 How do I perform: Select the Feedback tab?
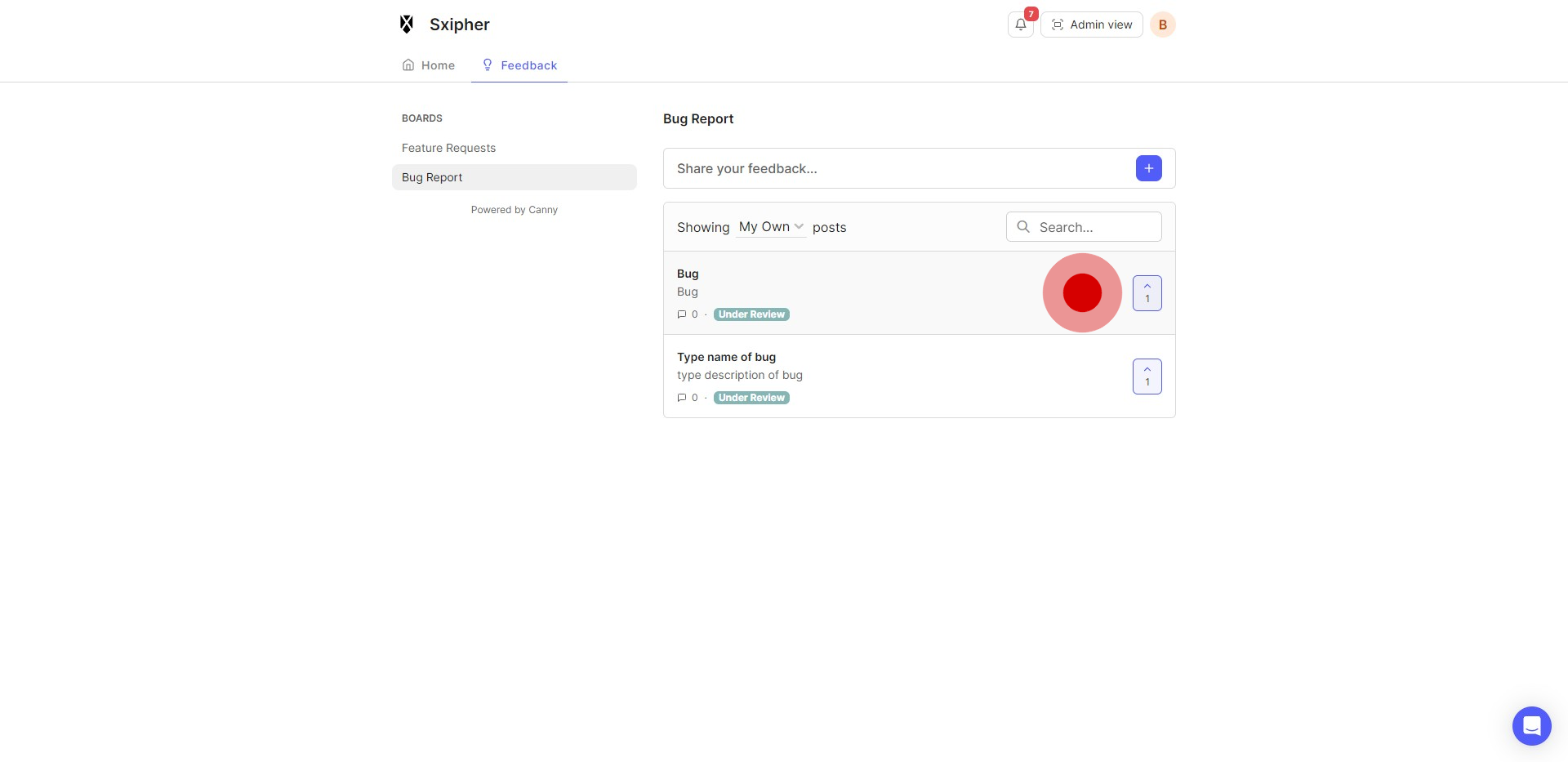coord(519,65)
